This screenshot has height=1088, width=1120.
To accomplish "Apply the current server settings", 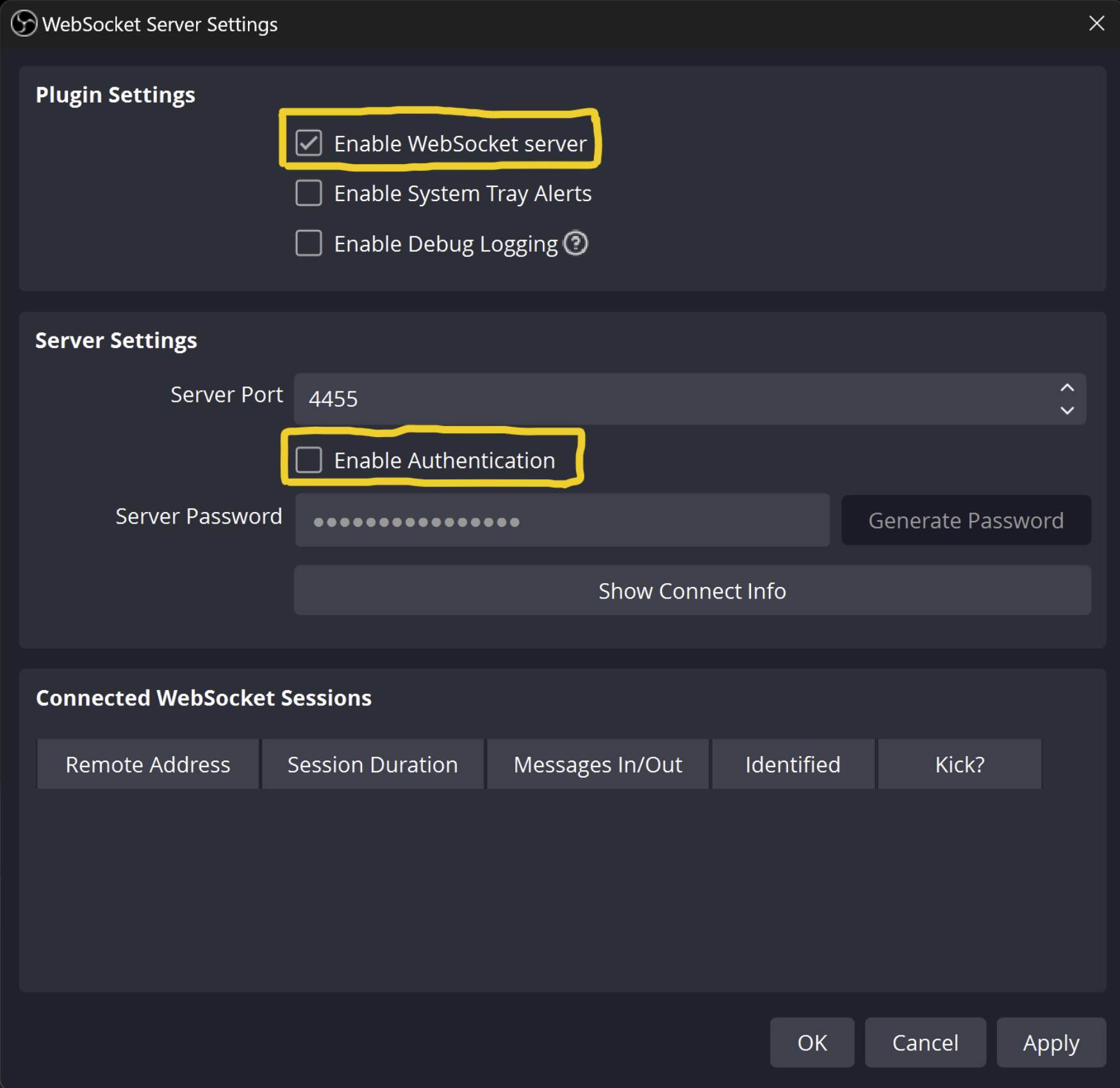I will [x=1050, y=1043].
